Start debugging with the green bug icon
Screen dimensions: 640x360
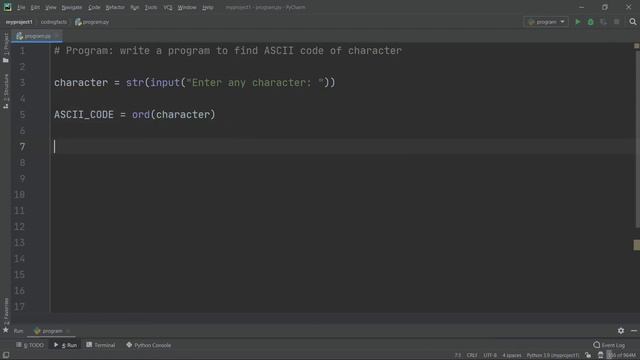591,22
